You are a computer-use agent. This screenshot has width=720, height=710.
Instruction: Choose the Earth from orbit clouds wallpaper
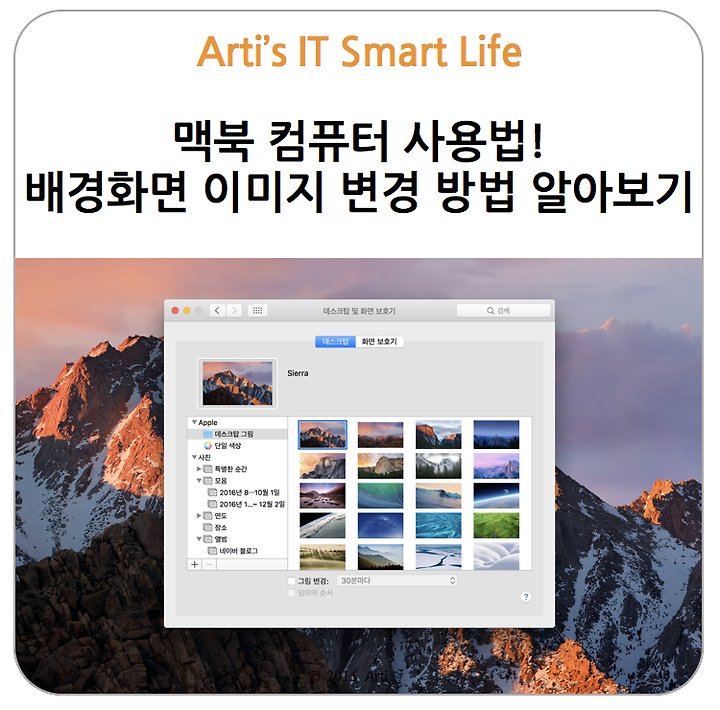tap(322, 525)
